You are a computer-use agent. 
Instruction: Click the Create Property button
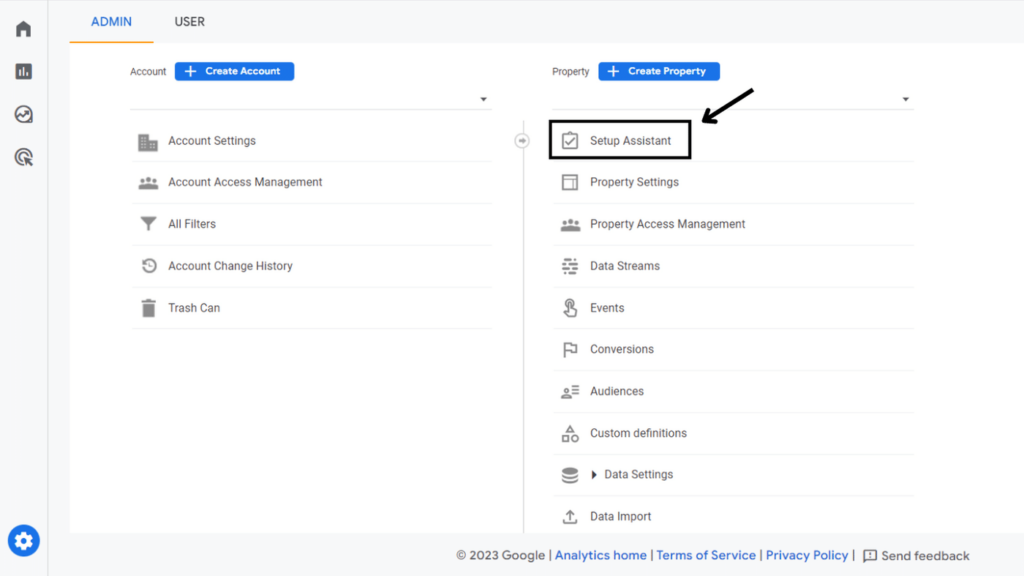(659, 71)
